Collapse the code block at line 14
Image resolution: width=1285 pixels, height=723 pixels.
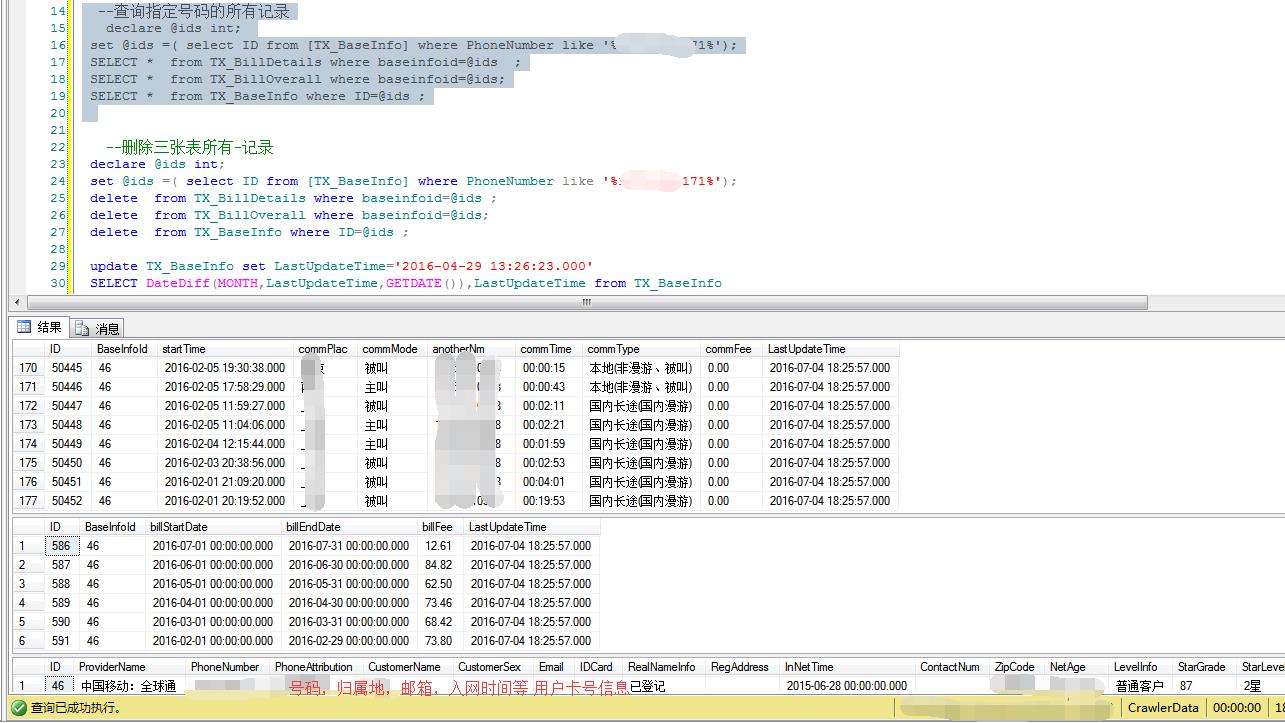click(x=75, y=11)
